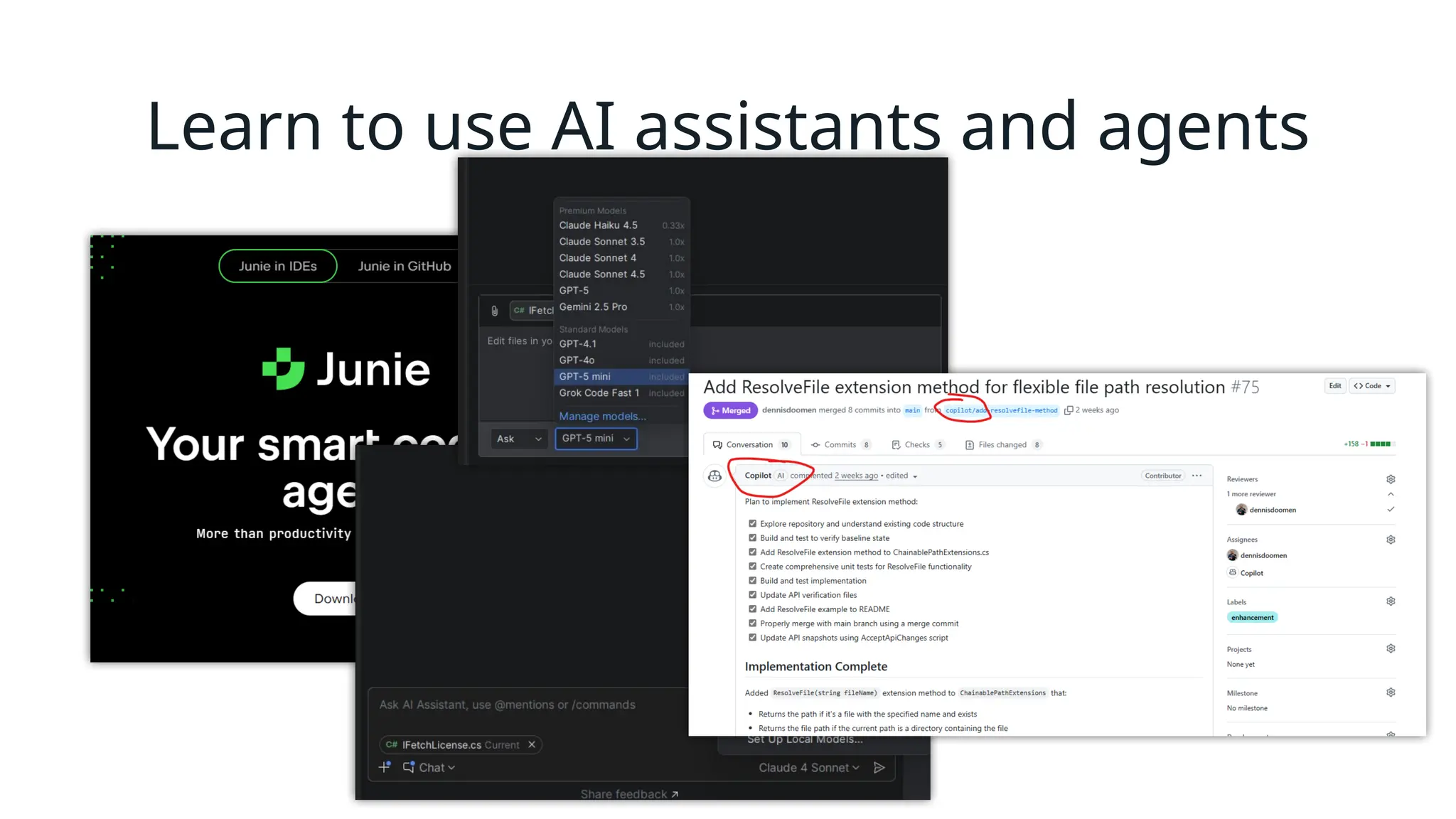Image resolution: width=1456 pixels, height=819 pixels.
Task: Select the highlighted GPT-5 mini list entry
Action: pyautogui.click(x=621, y=377)
